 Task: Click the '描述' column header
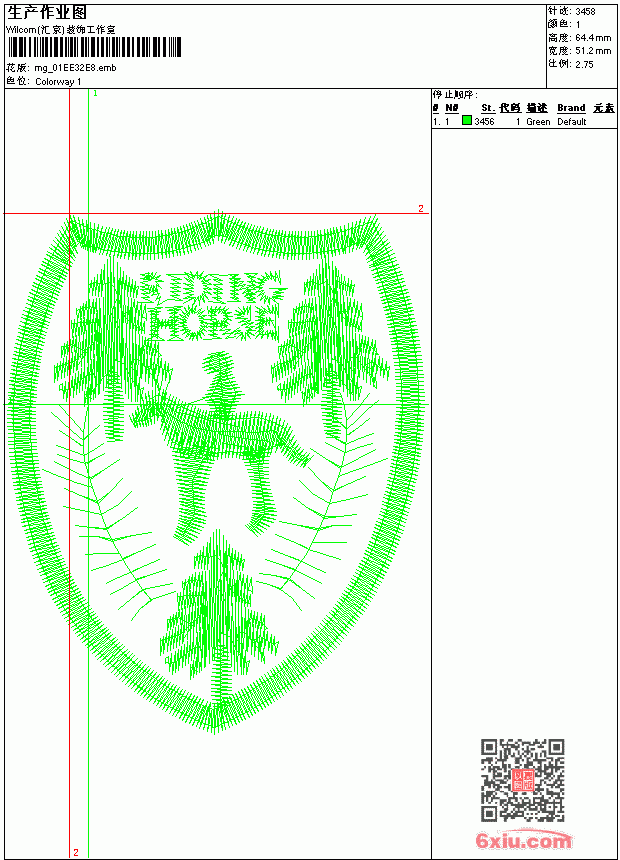[537, 108]
